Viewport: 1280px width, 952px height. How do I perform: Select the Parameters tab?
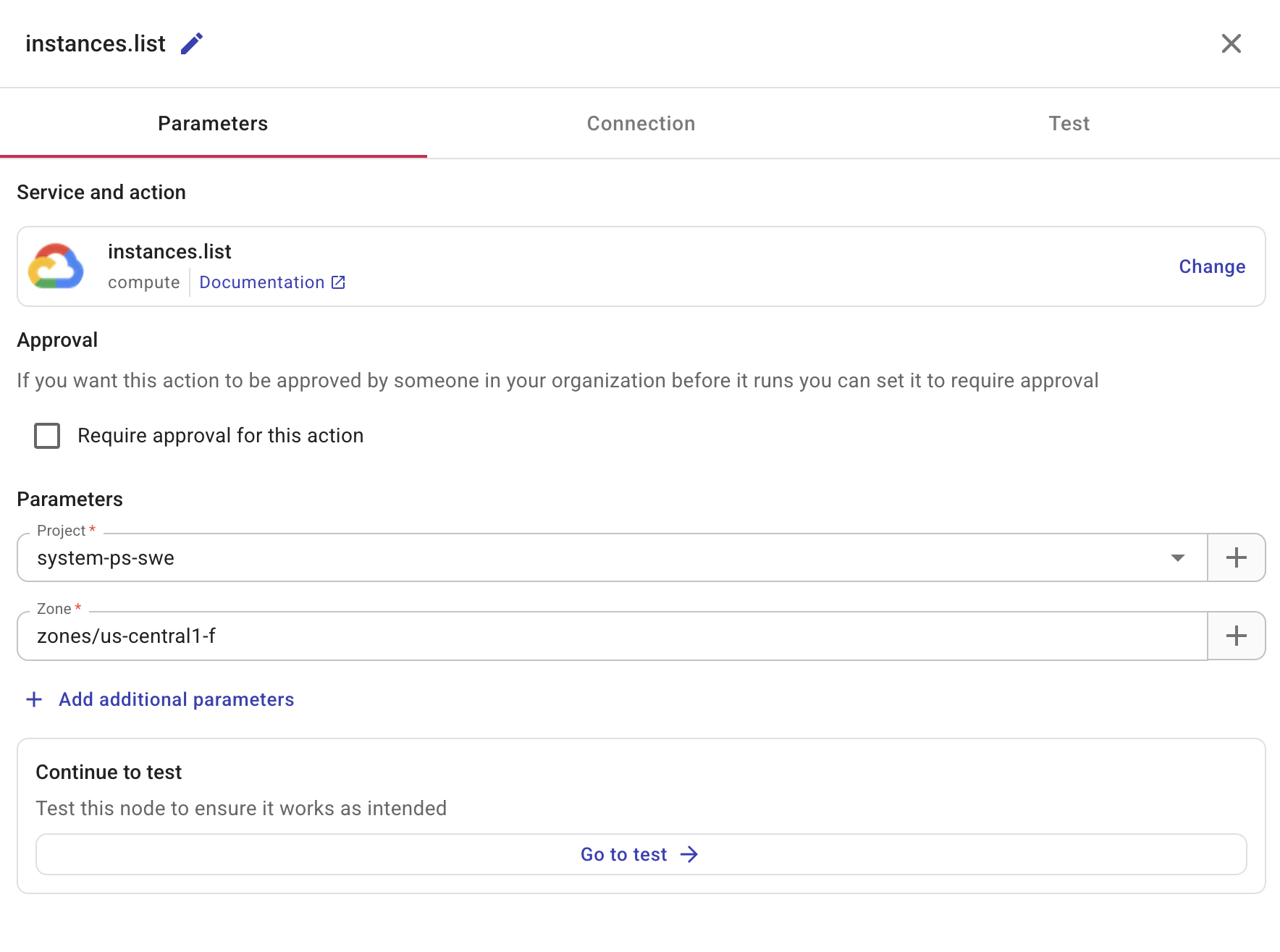[212, 123]
